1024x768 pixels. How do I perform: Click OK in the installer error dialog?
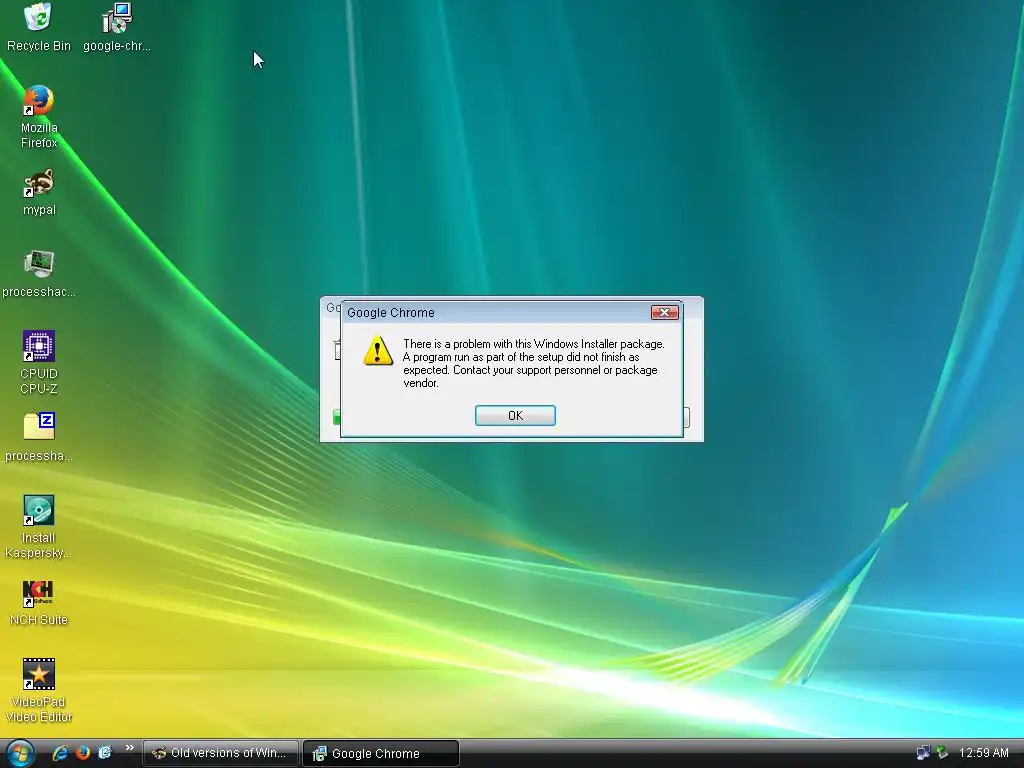point(515,415)
